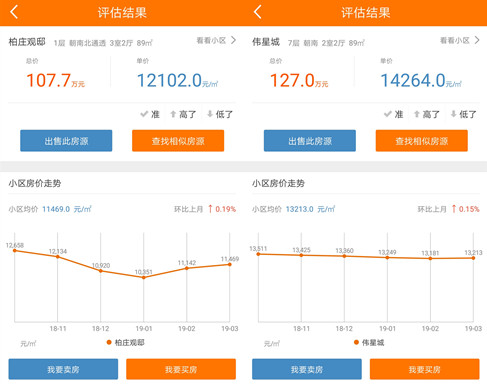The height and width of the screenshot is (384, 487).
Task: Mark 柏庄观邸 estimate as 低了
Action: tap(220, 114)
